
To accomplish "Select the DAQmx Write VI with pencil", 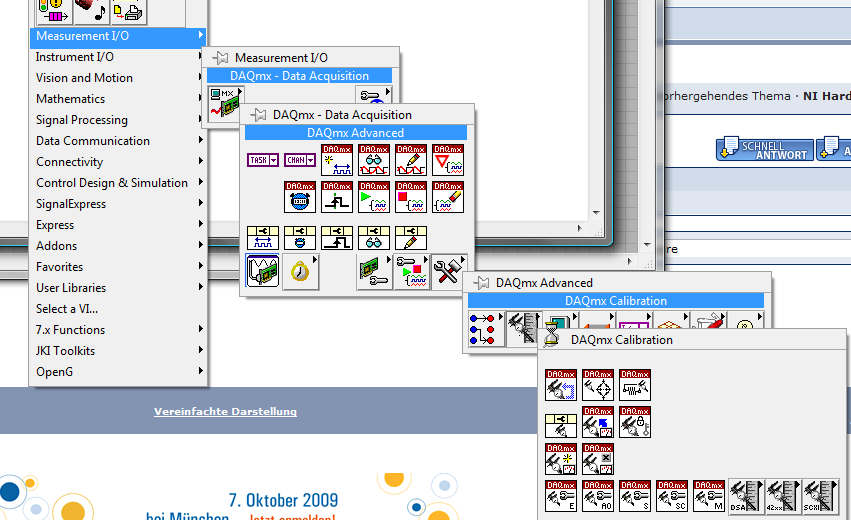I will point(410,160).
